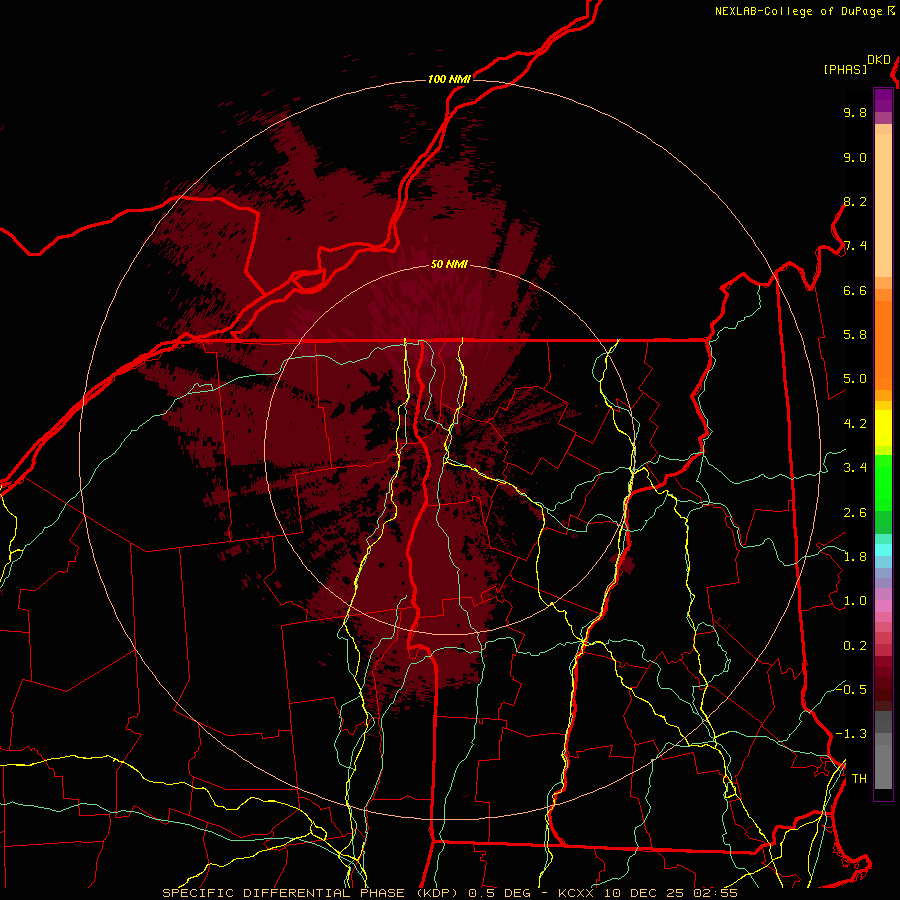900x900 pixels.
Task: Click the 50 NMI range ring label
Action: [x=449, y=264]
